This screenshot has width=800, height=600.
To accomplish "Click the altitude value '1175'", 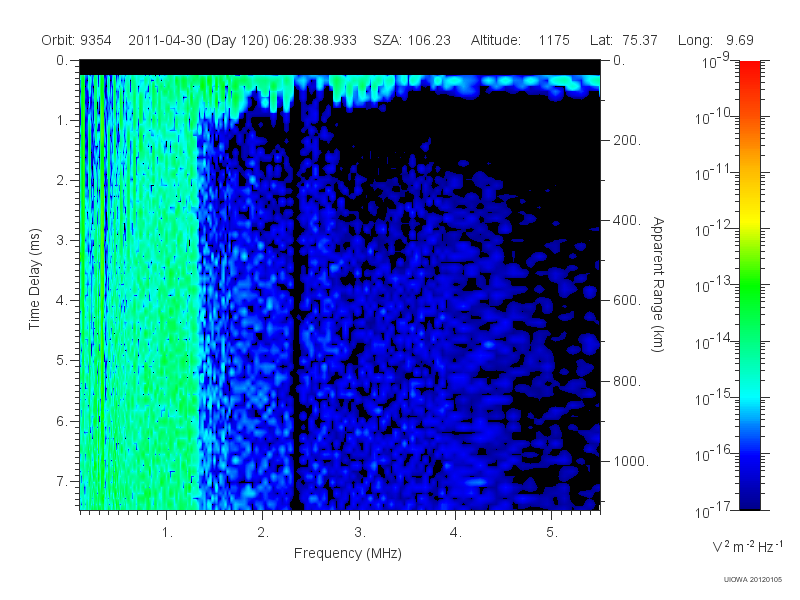I will (x=554, y=40).
